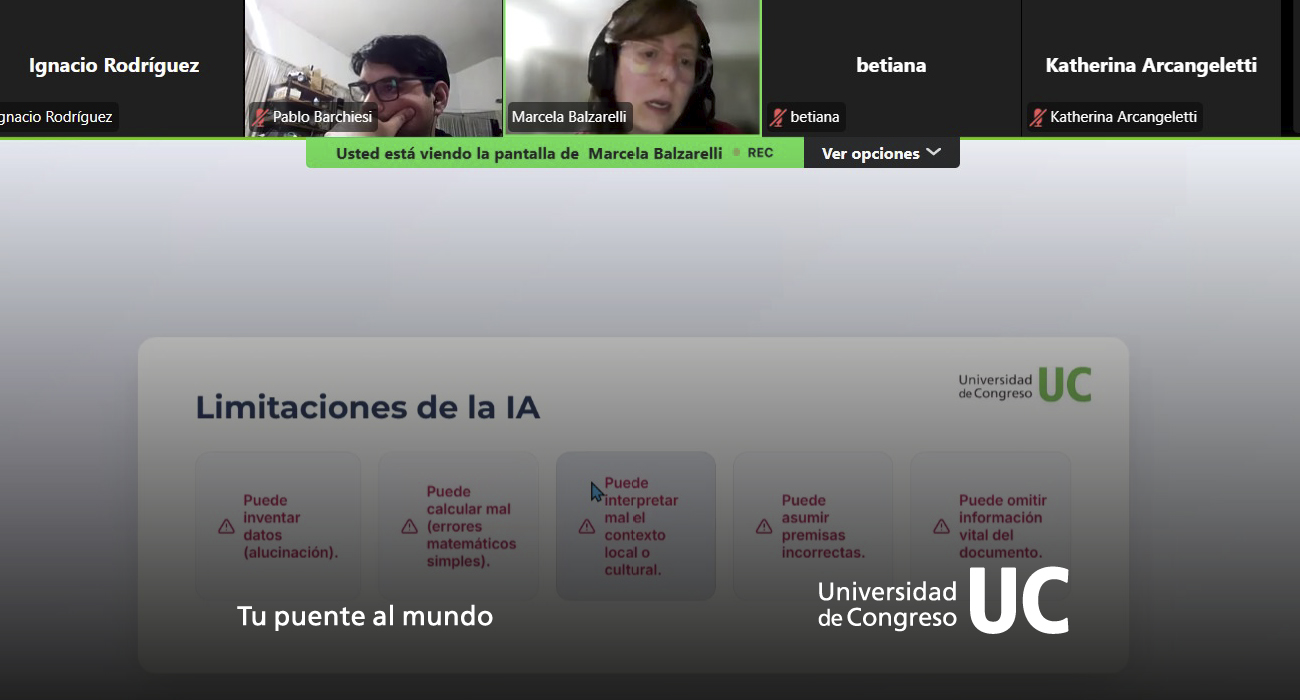Click warning triangle icon beside 'Puede omitir información'
The width and height of the screenshot is (1300, 700).
(941, 526)
